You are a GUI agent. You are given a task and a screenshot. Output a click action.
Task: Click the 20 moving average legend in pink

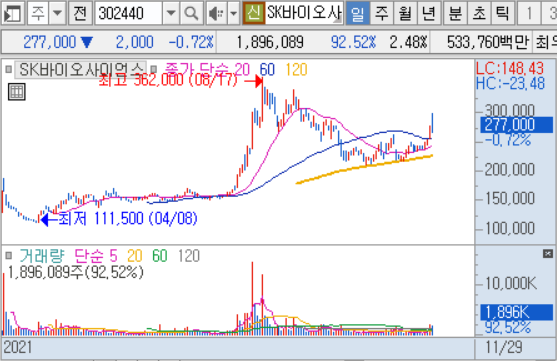point(242,69)
